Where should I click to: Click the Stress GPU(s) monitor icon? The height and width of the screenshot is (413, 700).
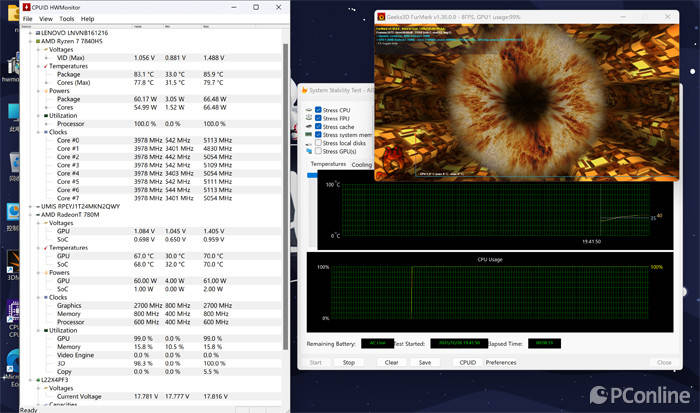click(308, 151)
